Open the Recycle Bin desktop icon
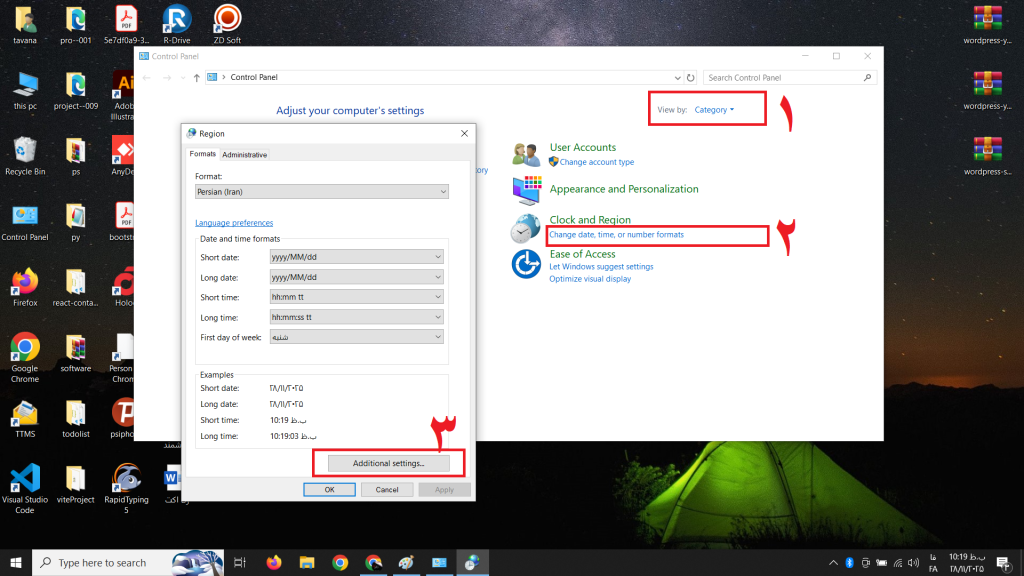The image size is (1024, 576). coord(25,156)
